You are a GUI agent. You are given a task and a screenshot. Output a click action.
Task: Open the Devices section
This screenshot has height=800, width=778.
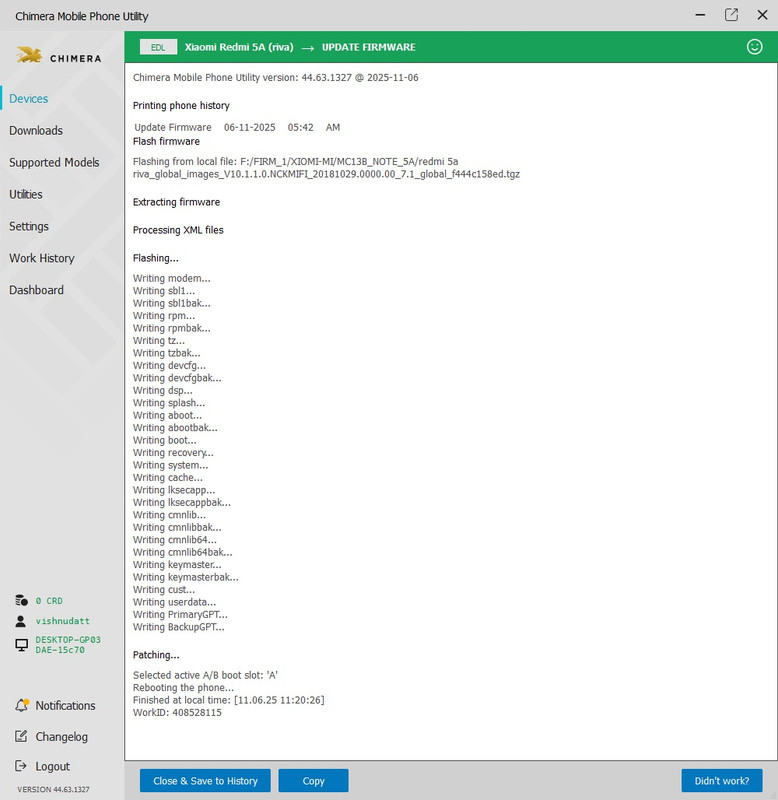tap(29, 98)
